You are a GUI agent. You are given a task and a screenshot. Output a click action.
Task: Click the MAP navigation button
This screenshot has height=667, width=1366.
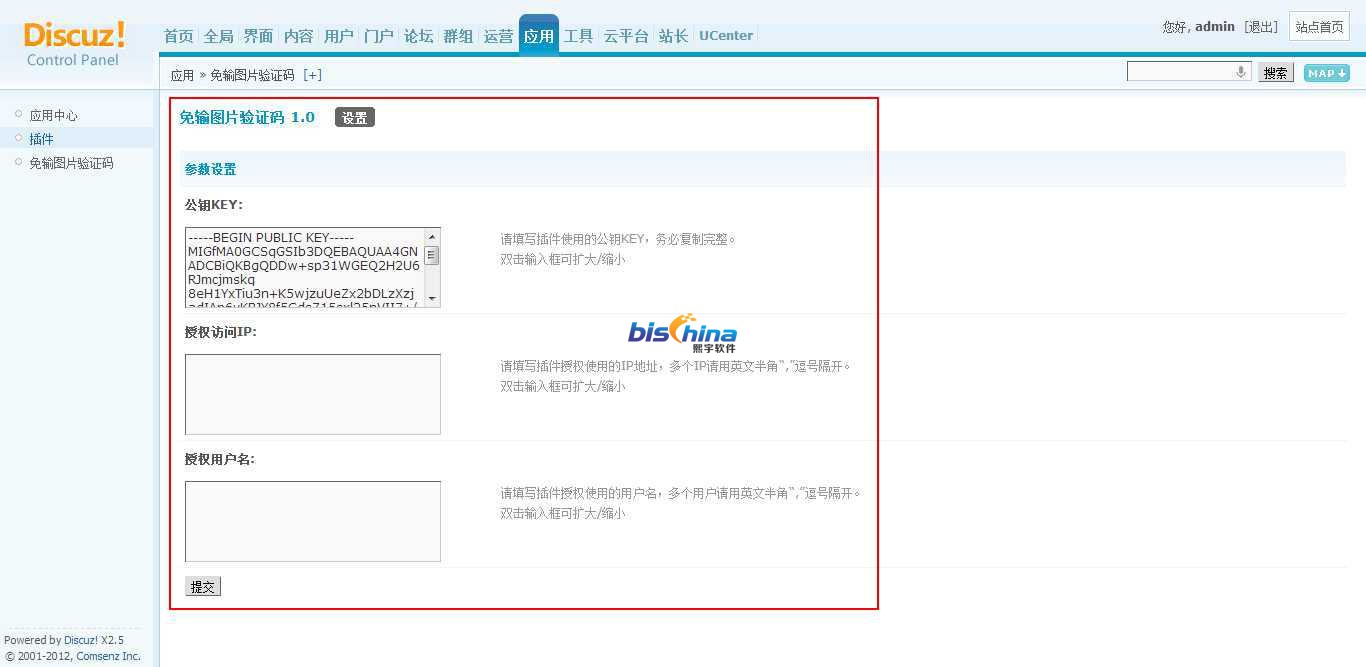[x=1326, y=73]
